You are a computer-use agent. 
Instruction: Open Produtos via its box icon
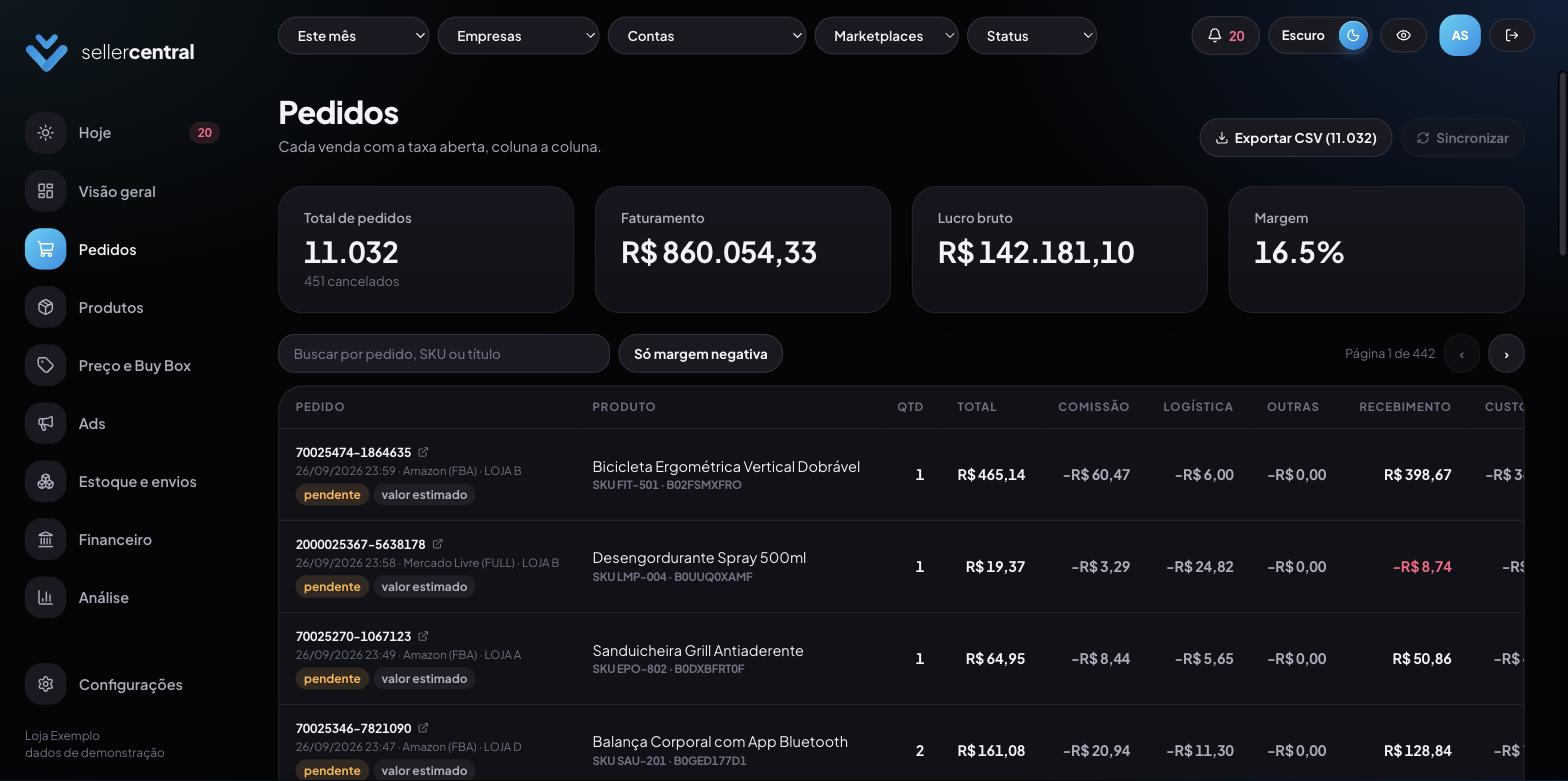(45, 307)
